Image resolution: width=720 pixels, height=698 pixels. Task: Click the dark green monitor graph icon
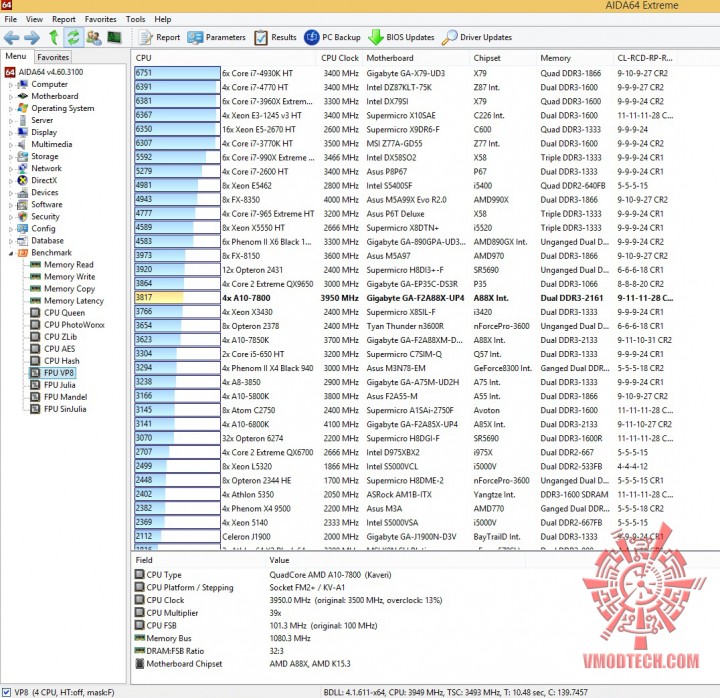coord(114,37)
